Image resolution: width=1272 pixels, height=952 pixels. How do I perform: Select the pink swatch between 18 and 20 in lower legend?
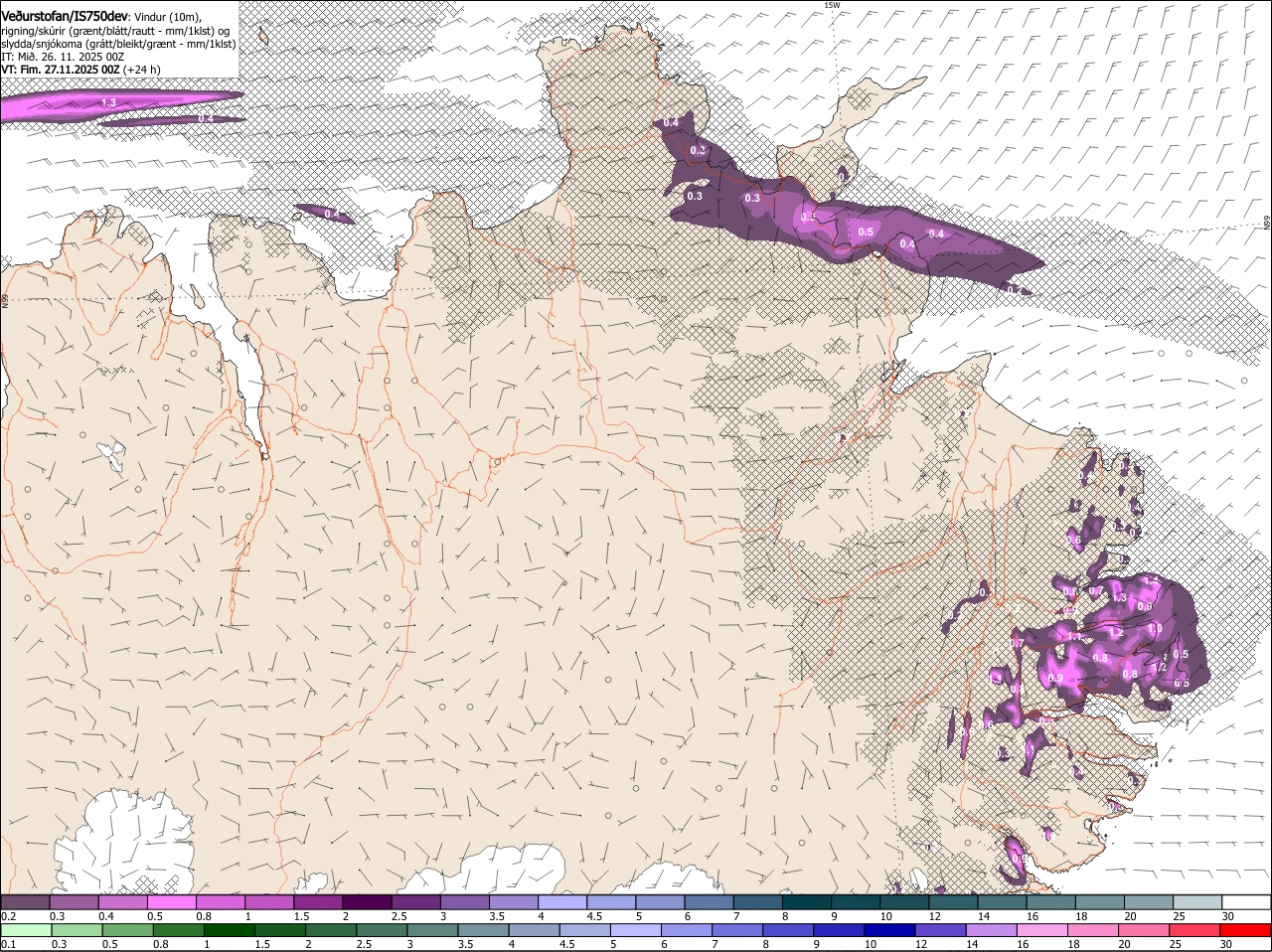1093,931
